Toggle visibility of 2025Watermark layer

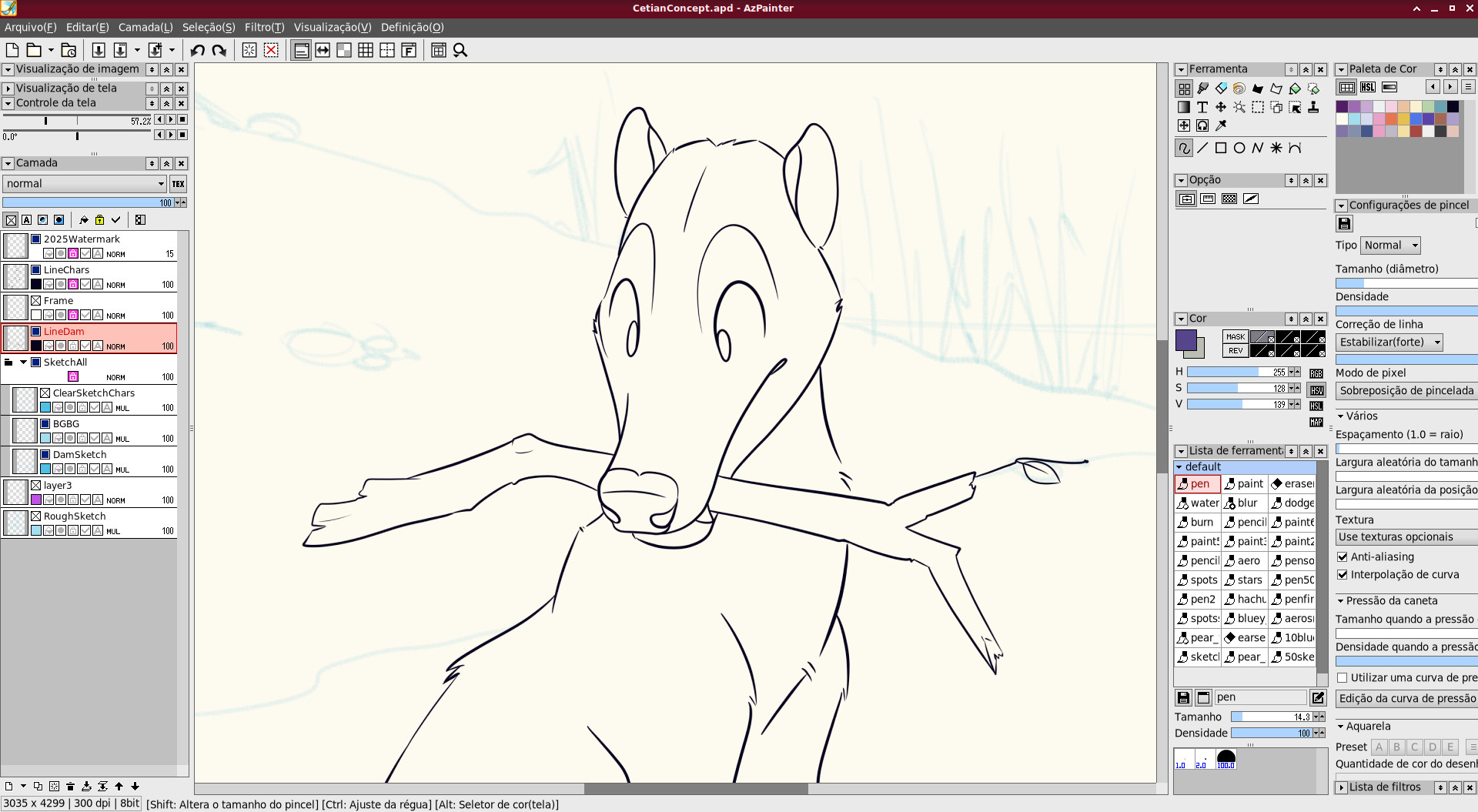pos(35,239)
